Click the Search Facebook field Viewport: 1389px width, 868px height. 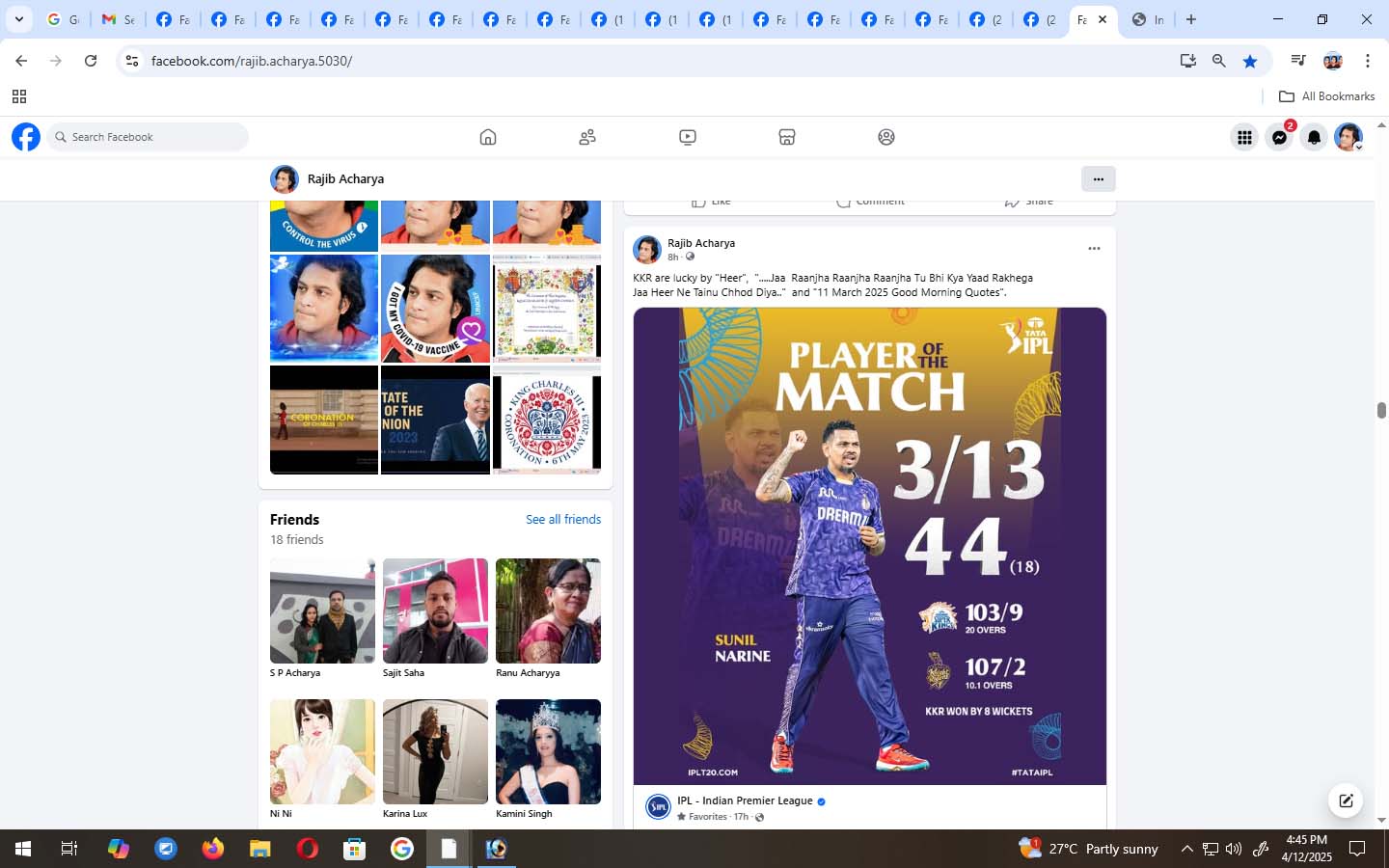tap(148, 137)
